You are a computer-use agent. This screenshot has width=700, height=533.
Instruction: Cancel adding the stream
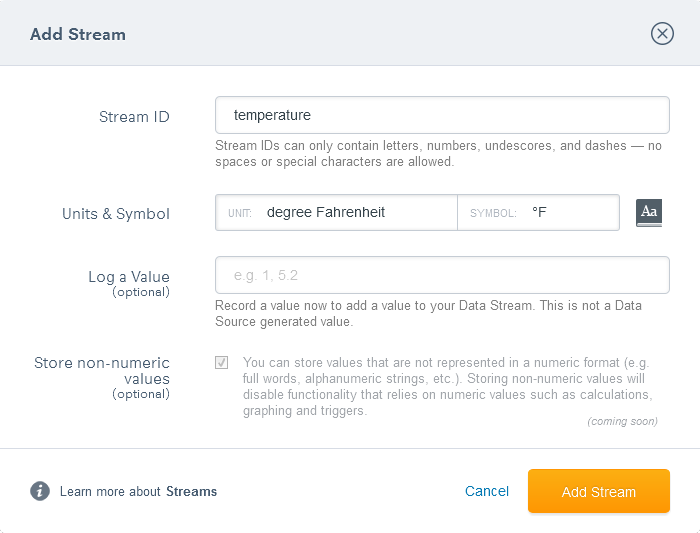[487, 491]
